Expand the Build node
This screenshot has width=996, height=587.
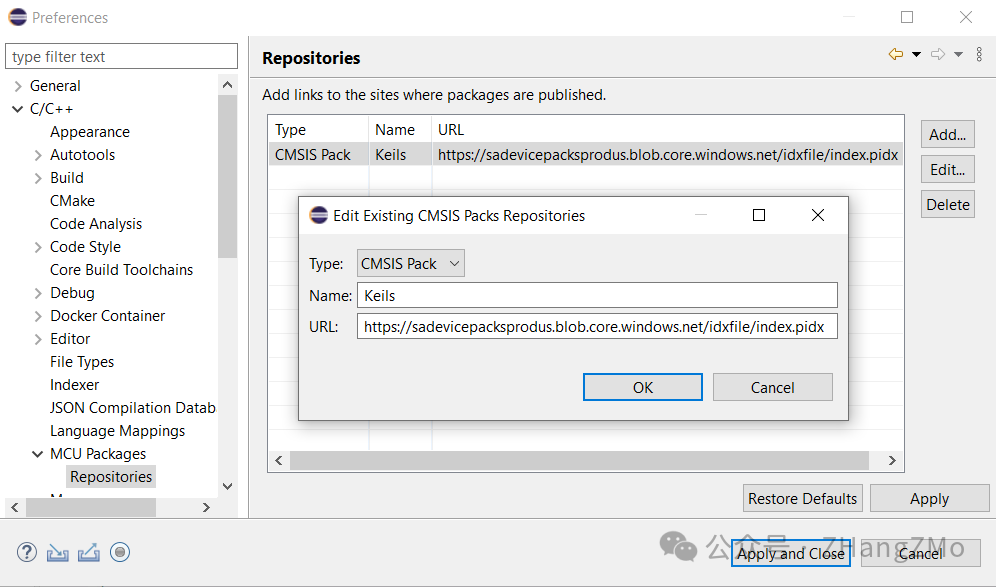38,178
